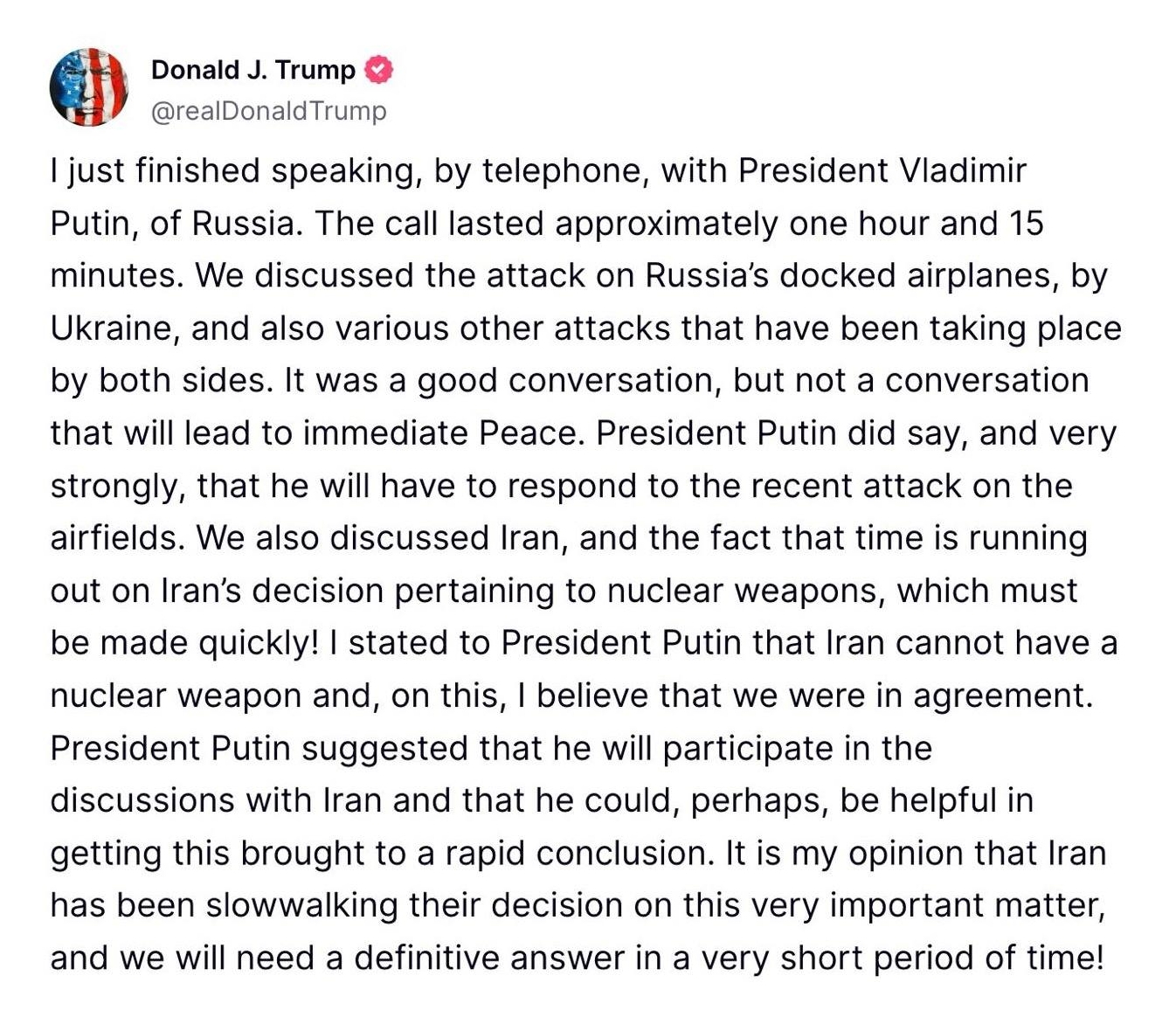Open the Donald J. Trump display name
Screen dimensions: 1176x1017
coord(253,70)
